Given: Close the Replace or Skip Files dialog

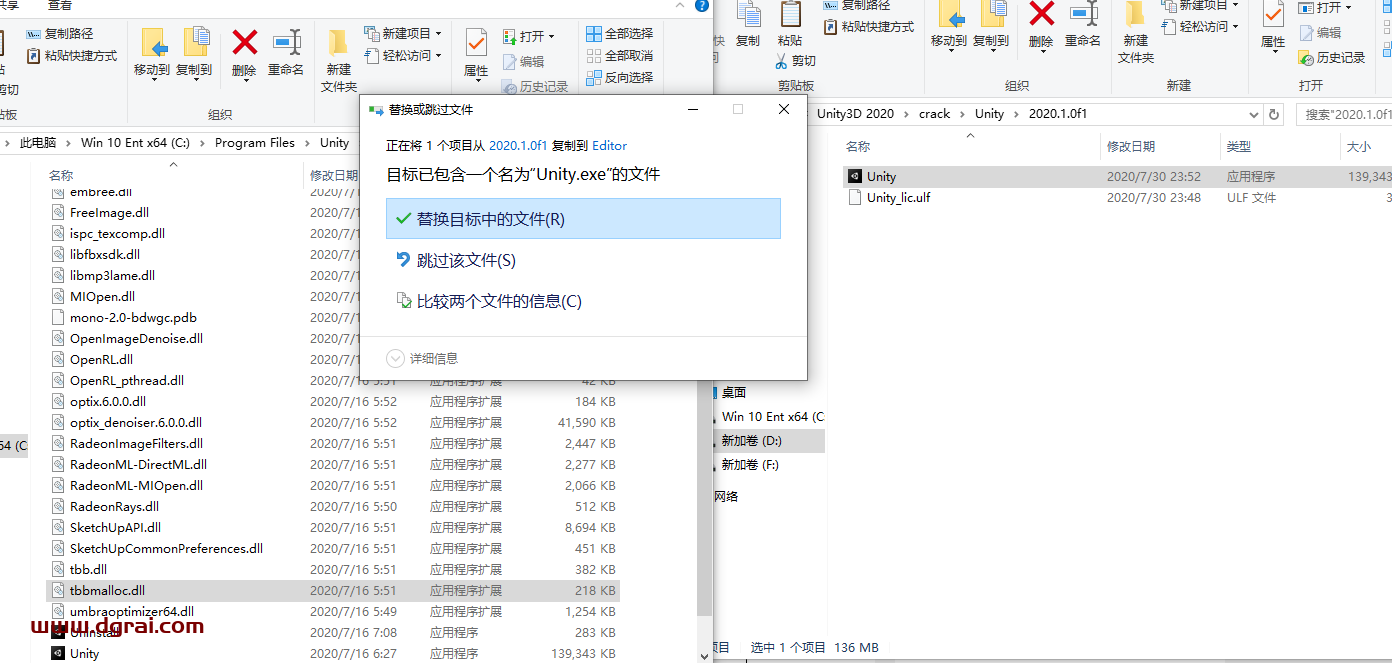Looking at the screenshot, I should pos(784,110).
